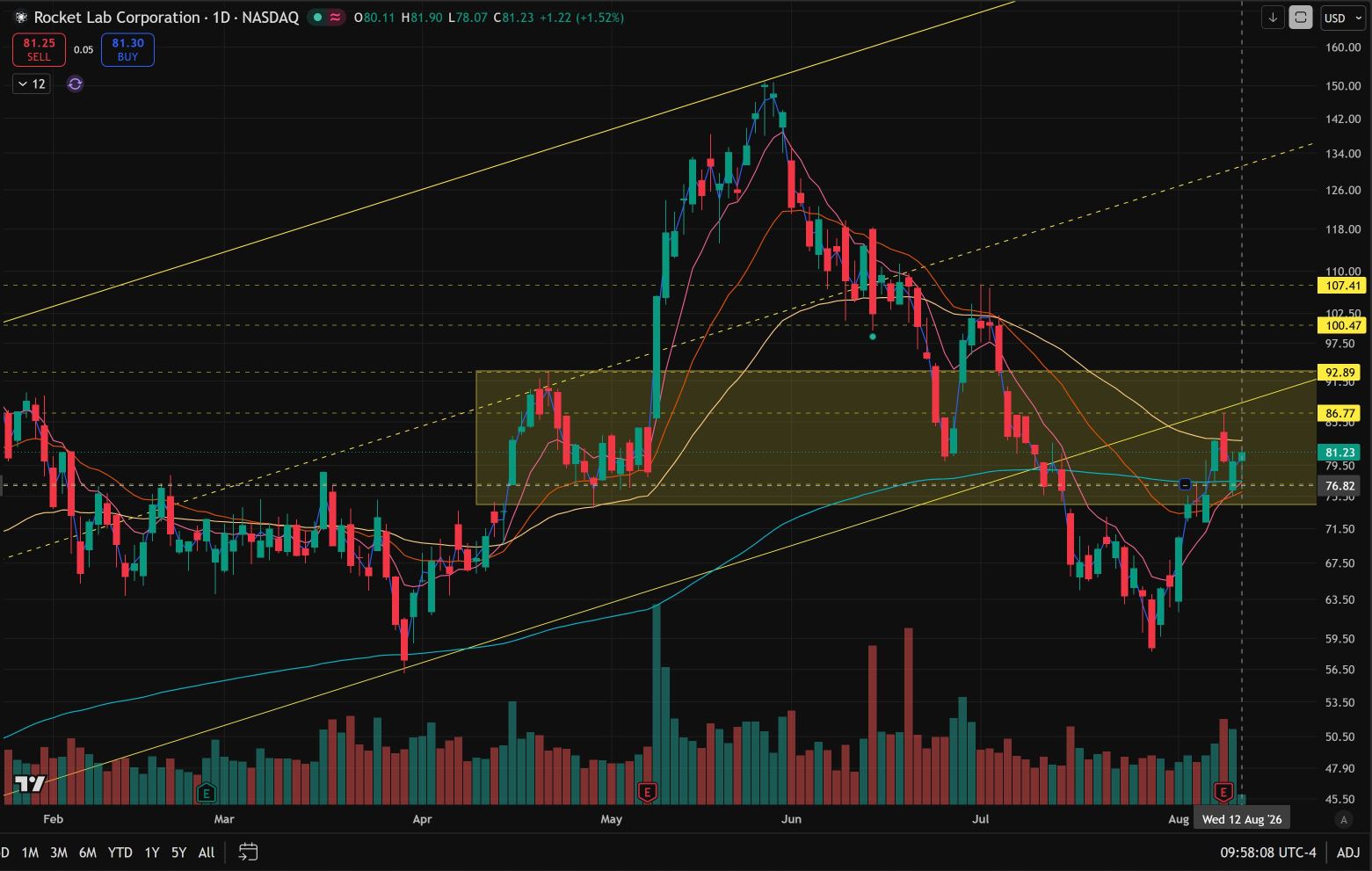Select the 5Y time range
1372x871 pixels.
[179, 853]
